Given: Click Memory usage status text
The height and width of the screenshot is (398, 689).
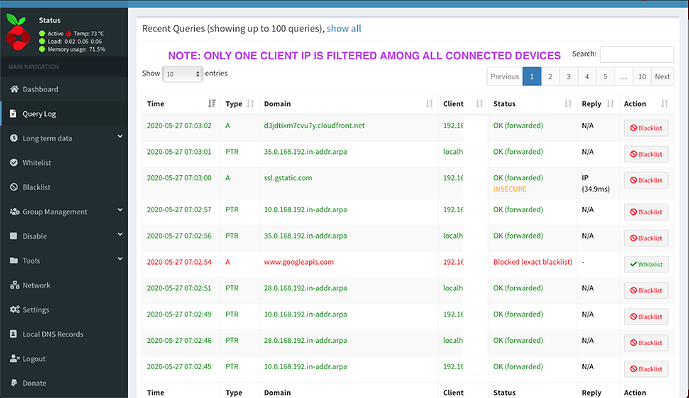Looking at the screenshot, I should [x=76, y=49].
